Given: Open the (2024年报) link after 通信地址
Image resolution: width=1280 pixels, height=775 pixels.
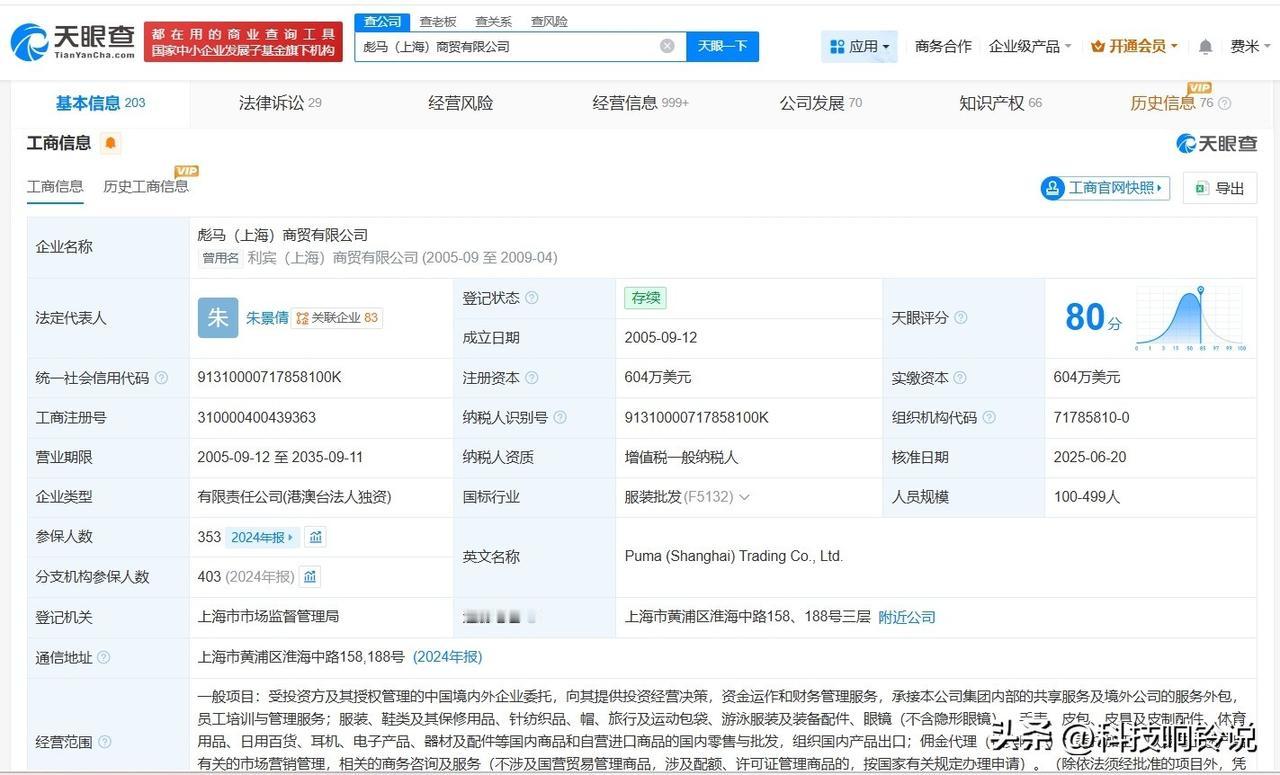Looking at the screenshot, I should tap(448, 657).
